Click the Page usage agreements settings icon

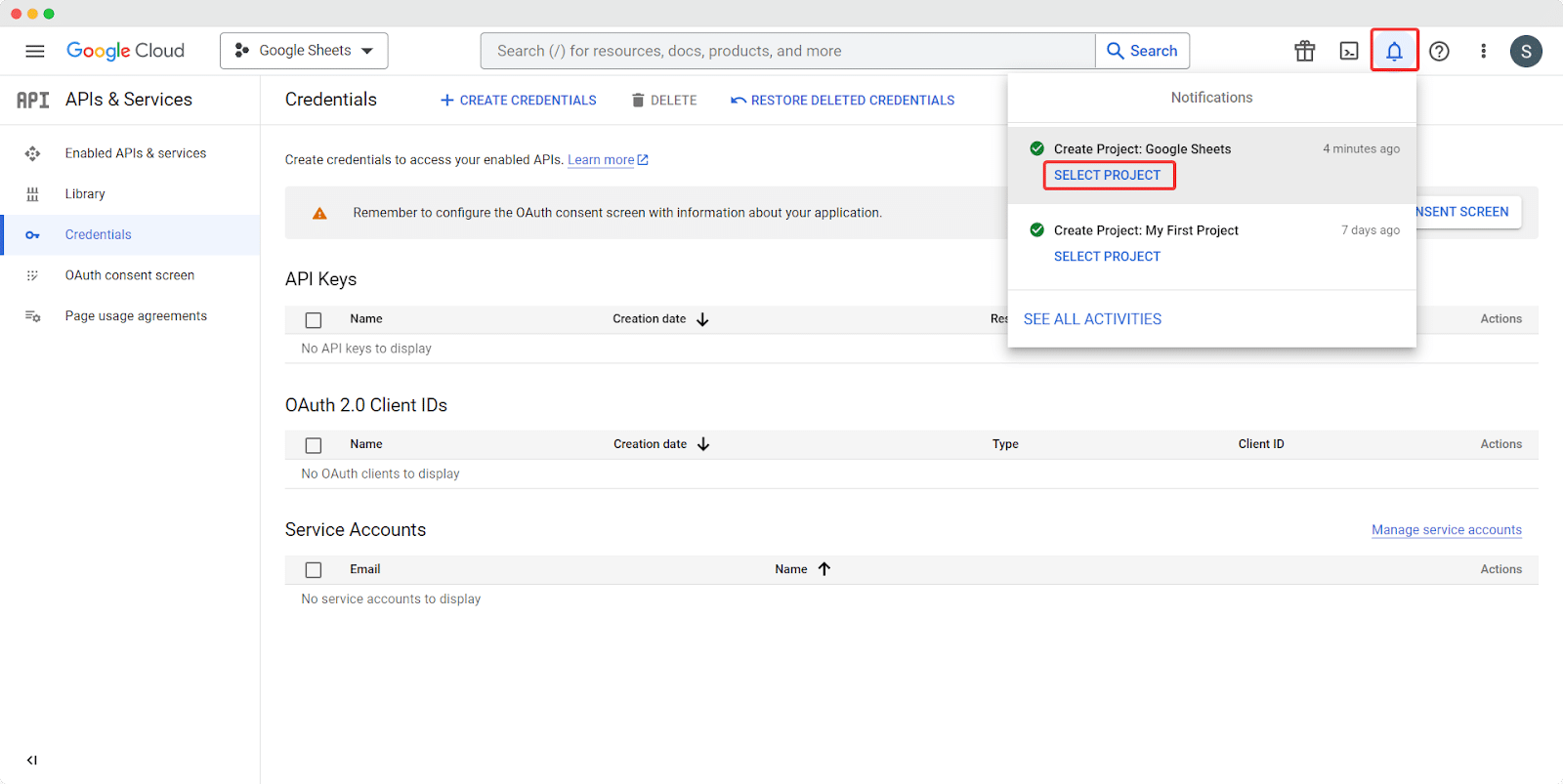pos(32,316)
